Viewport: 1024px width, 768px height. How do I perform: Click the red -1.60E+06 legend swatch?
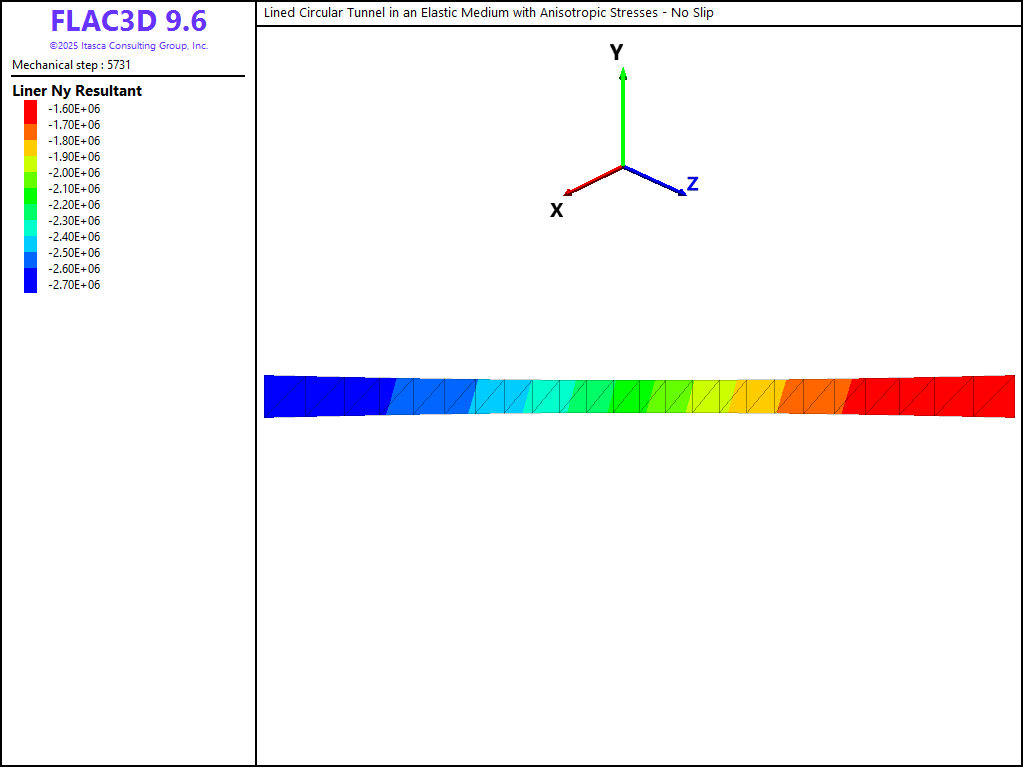click(30, 109)
